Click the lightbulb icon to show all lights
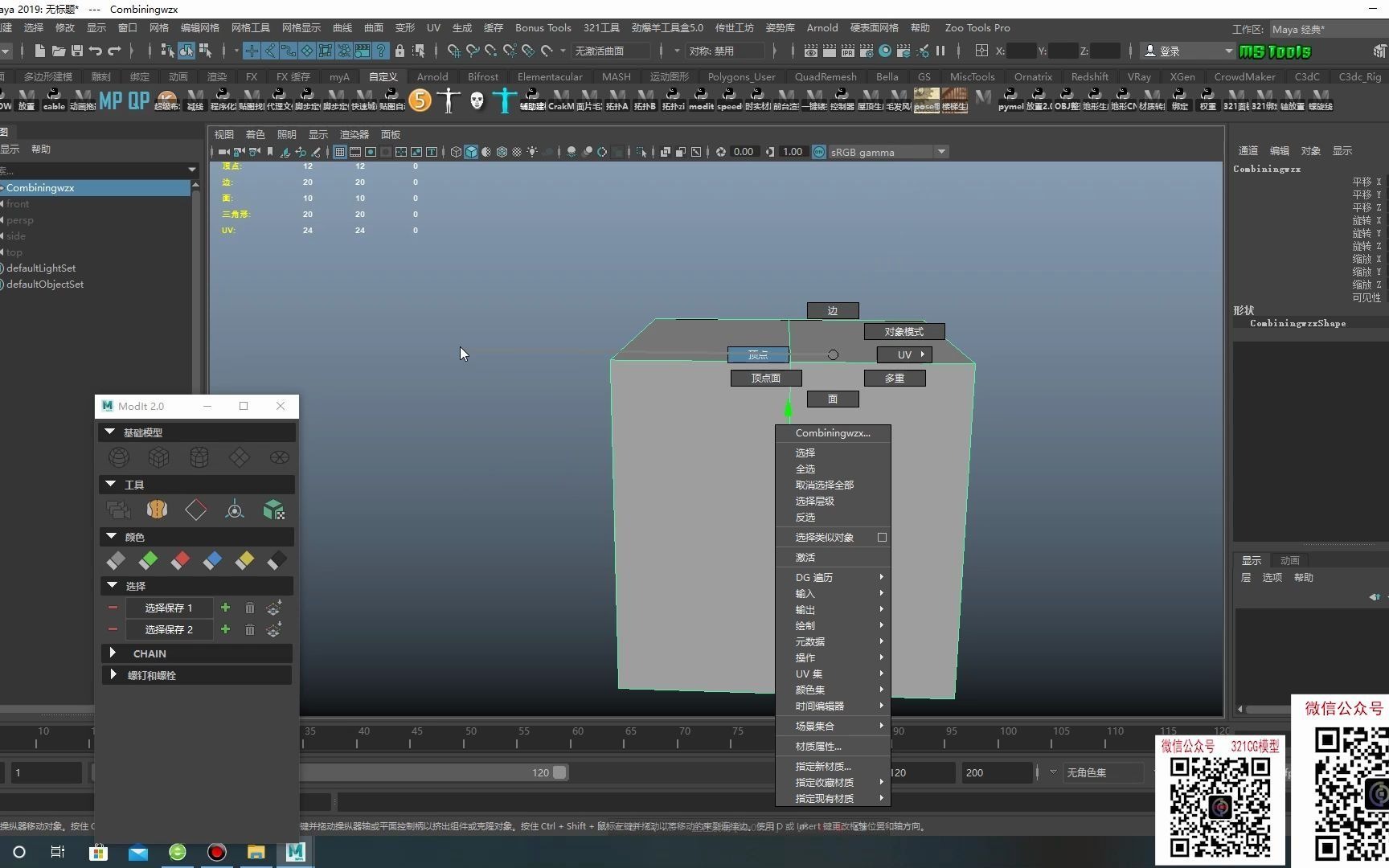The height and width of the screenshot is (868, 1389). 531,151
